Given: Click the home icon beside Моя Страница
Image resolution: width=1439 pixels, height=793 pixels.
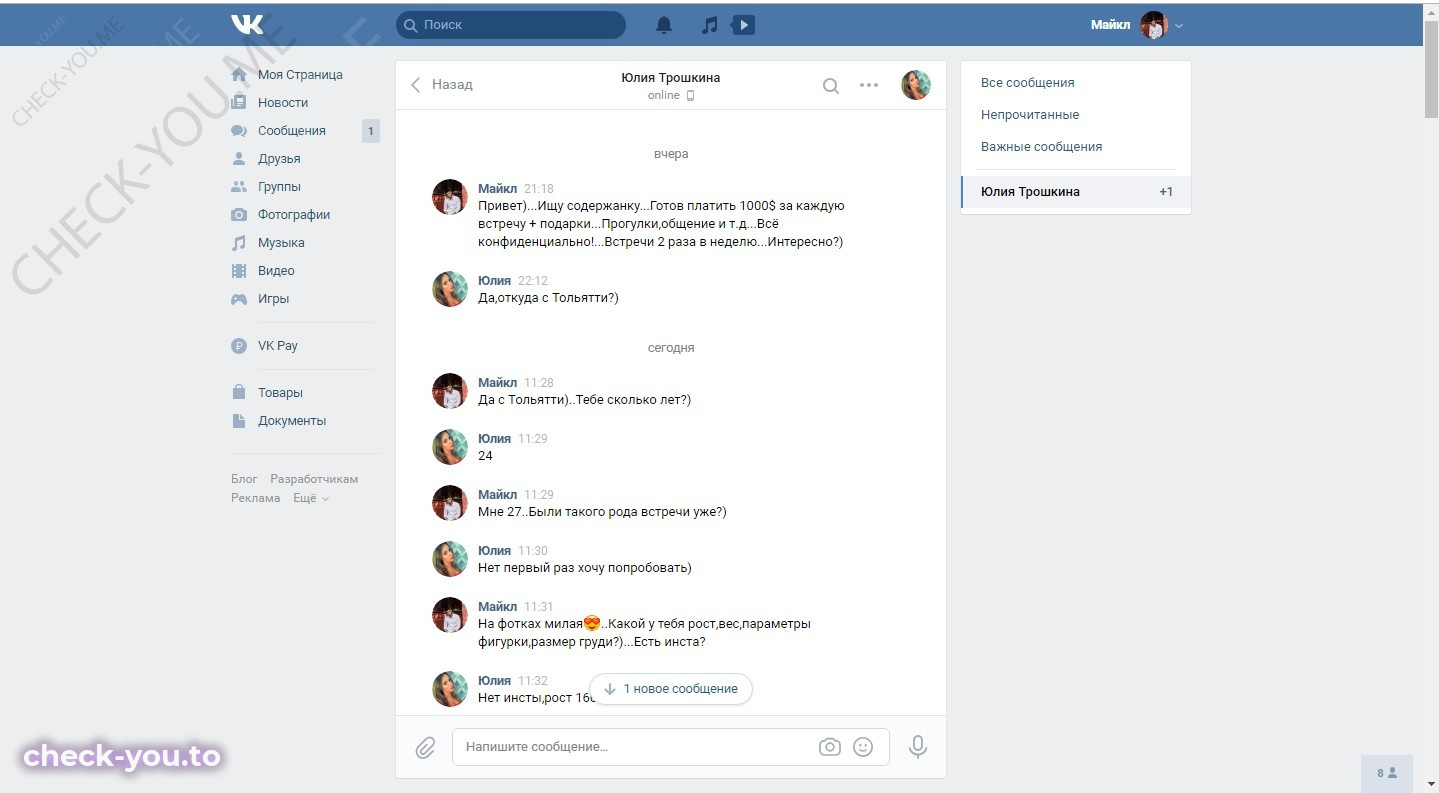Looking at the screenshot, I should click(x=238, y=75).
